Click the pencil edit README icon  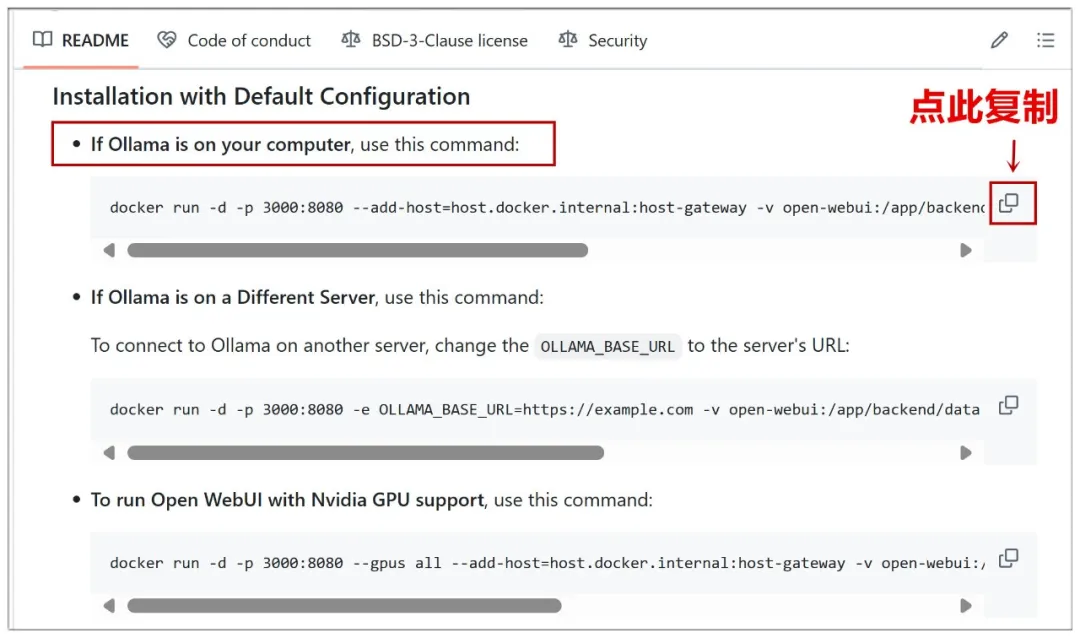999,41
